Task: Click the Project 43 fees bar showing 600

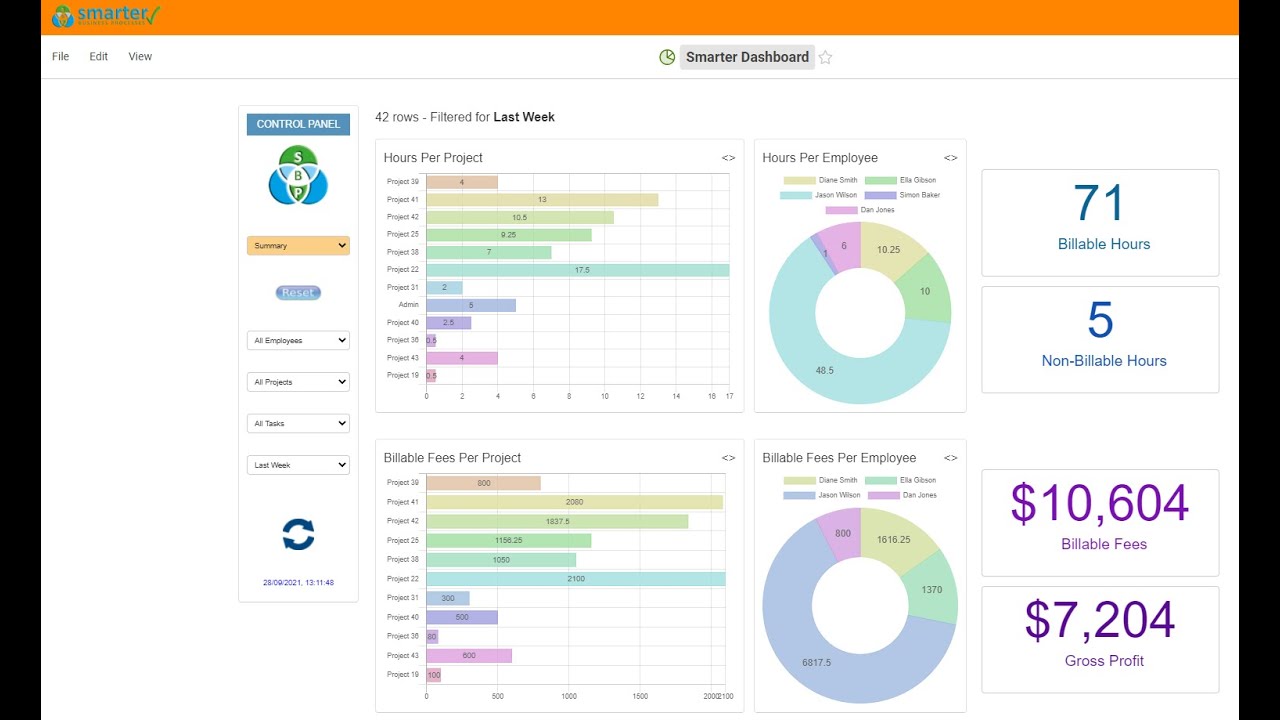Action: 469,656
